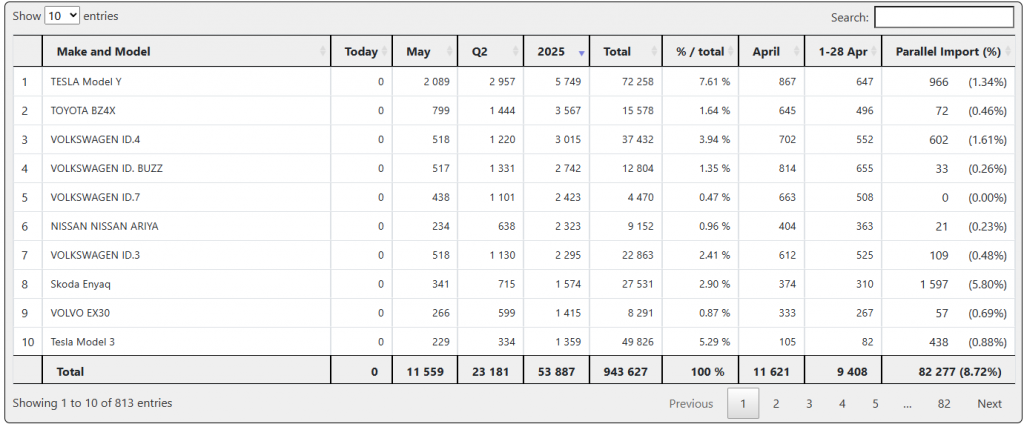The height and width of the screenshot is (424, 1024).
Task: Sort by the Today column header
Action: tap(361, 51)
